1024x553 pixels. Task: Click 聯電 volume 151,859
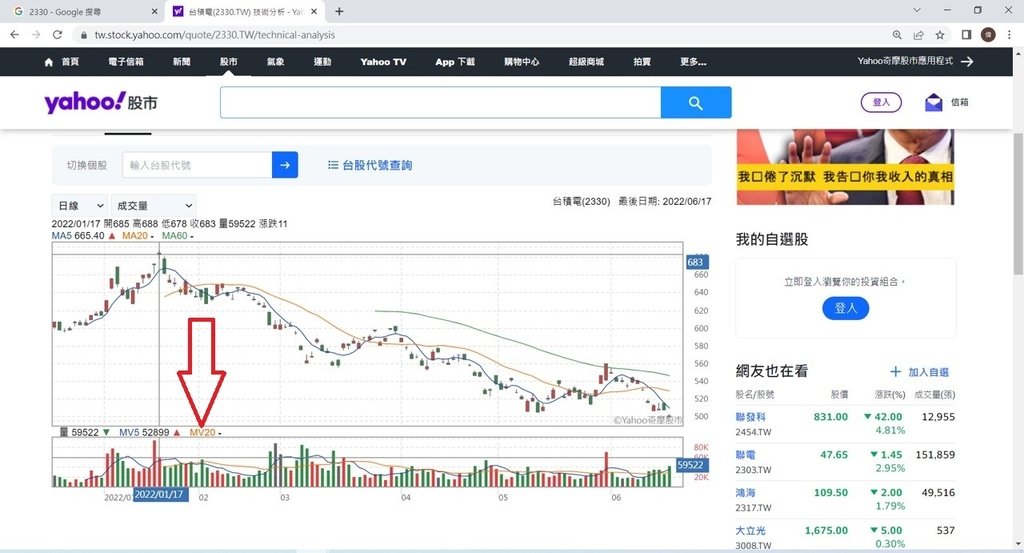[935, 454]
